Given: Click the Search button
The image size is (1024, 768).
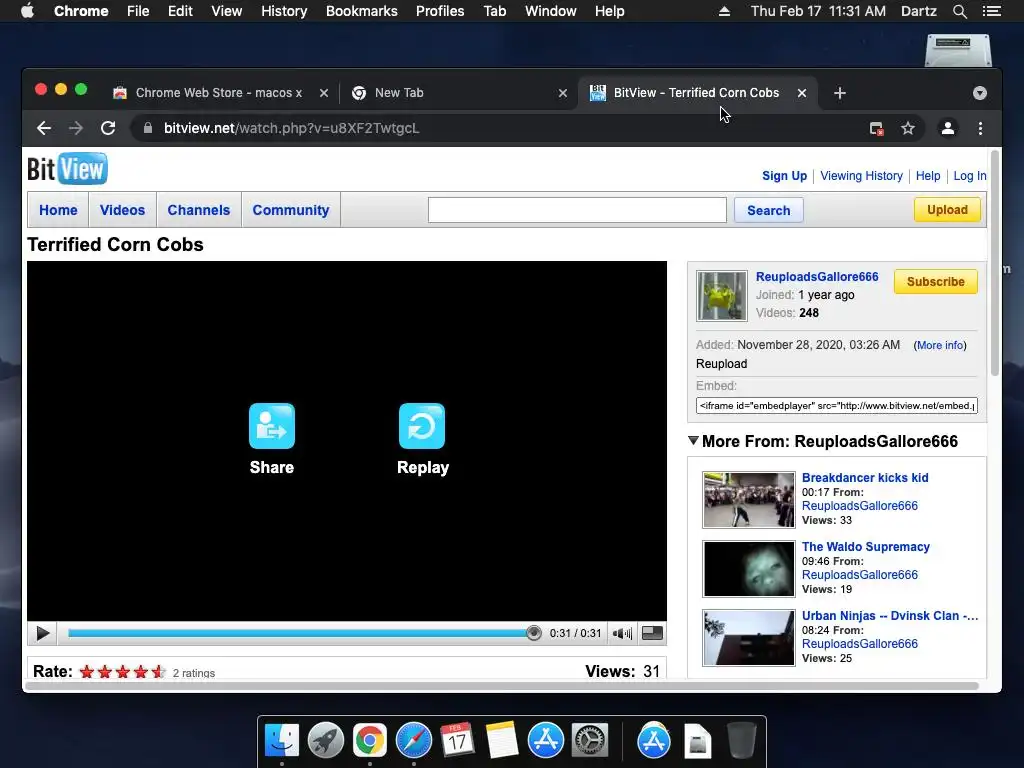Looking at the screenshot, I should point(769,210).
